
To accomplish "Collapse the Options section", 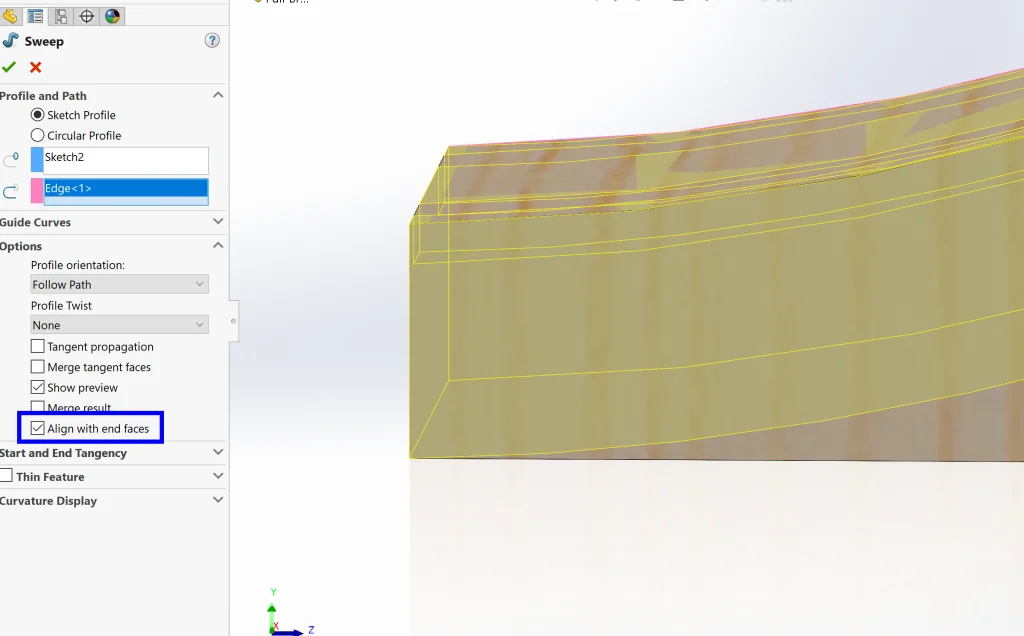I will pyautogui.click(x=218, y=246).
